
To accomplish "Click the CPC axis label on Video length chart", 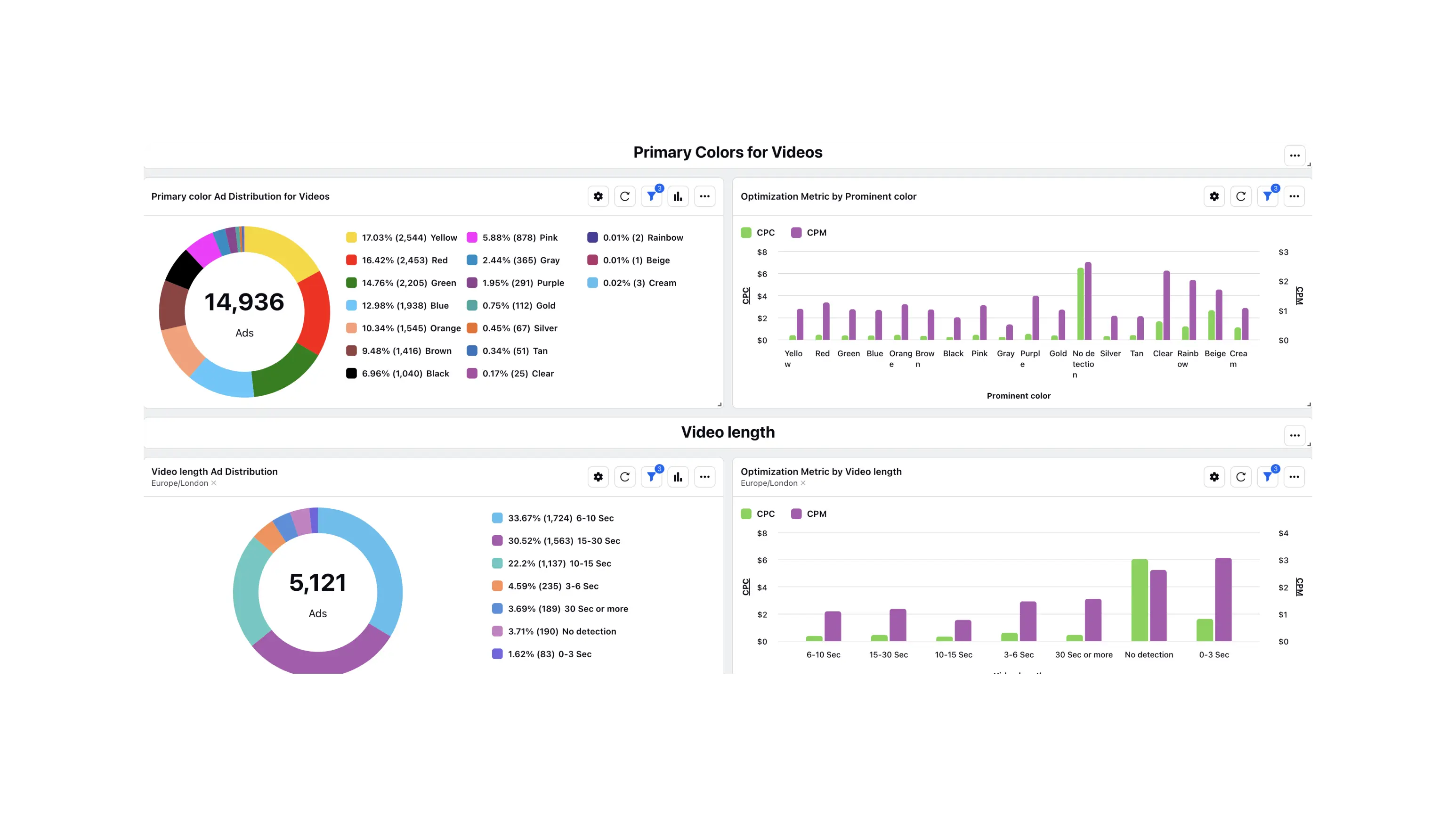I will coord(746,587).
